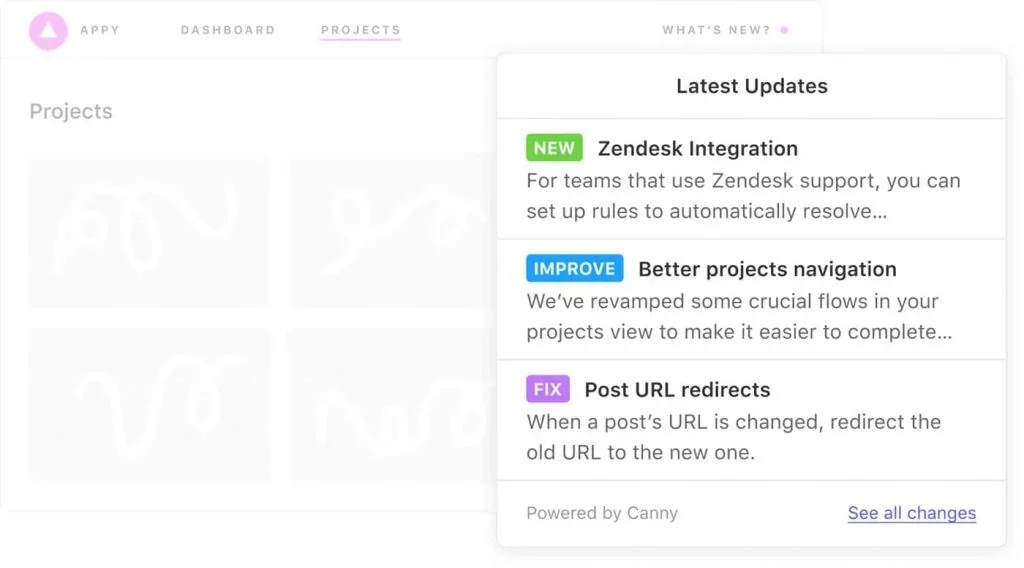
Task: Open the top-left project thumbnail
Action: [x=149, y=232]
